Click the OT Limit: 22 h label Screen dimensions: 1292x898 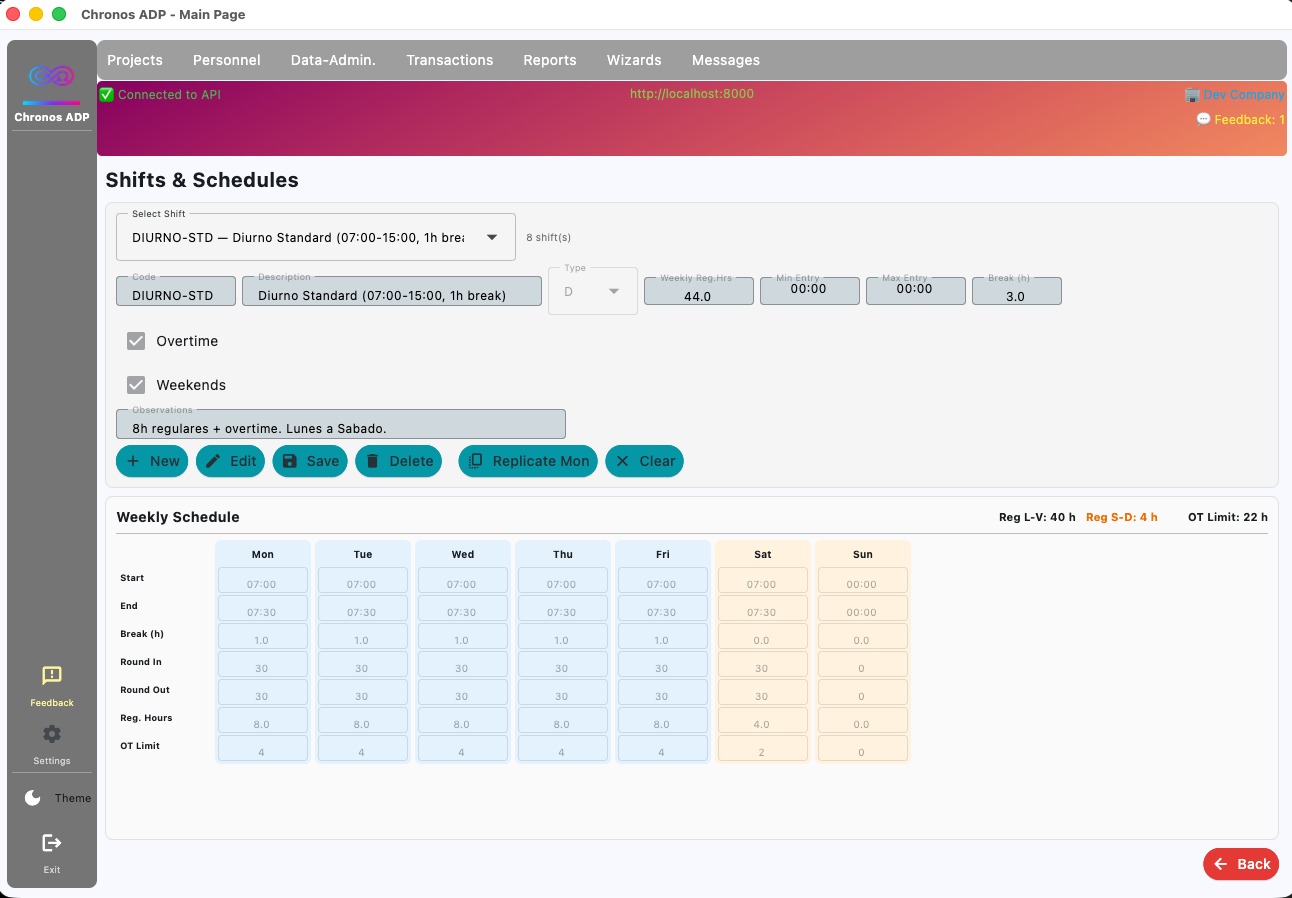point(1228,517)
